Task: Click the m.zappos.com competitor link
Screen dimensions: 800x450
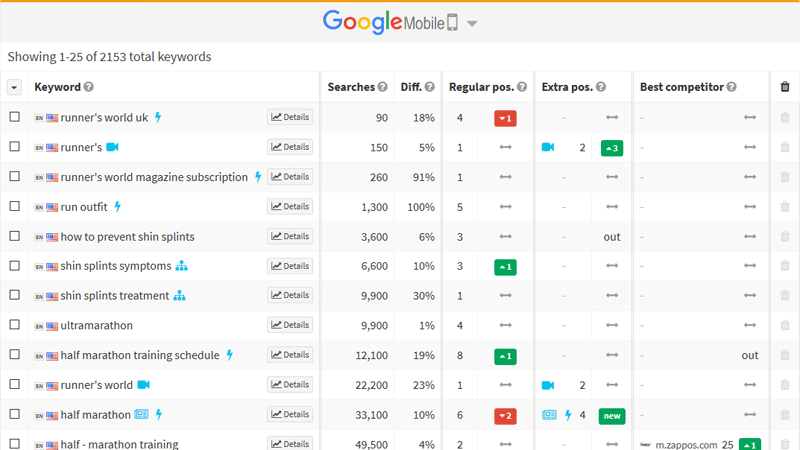Action: point(686,445)
